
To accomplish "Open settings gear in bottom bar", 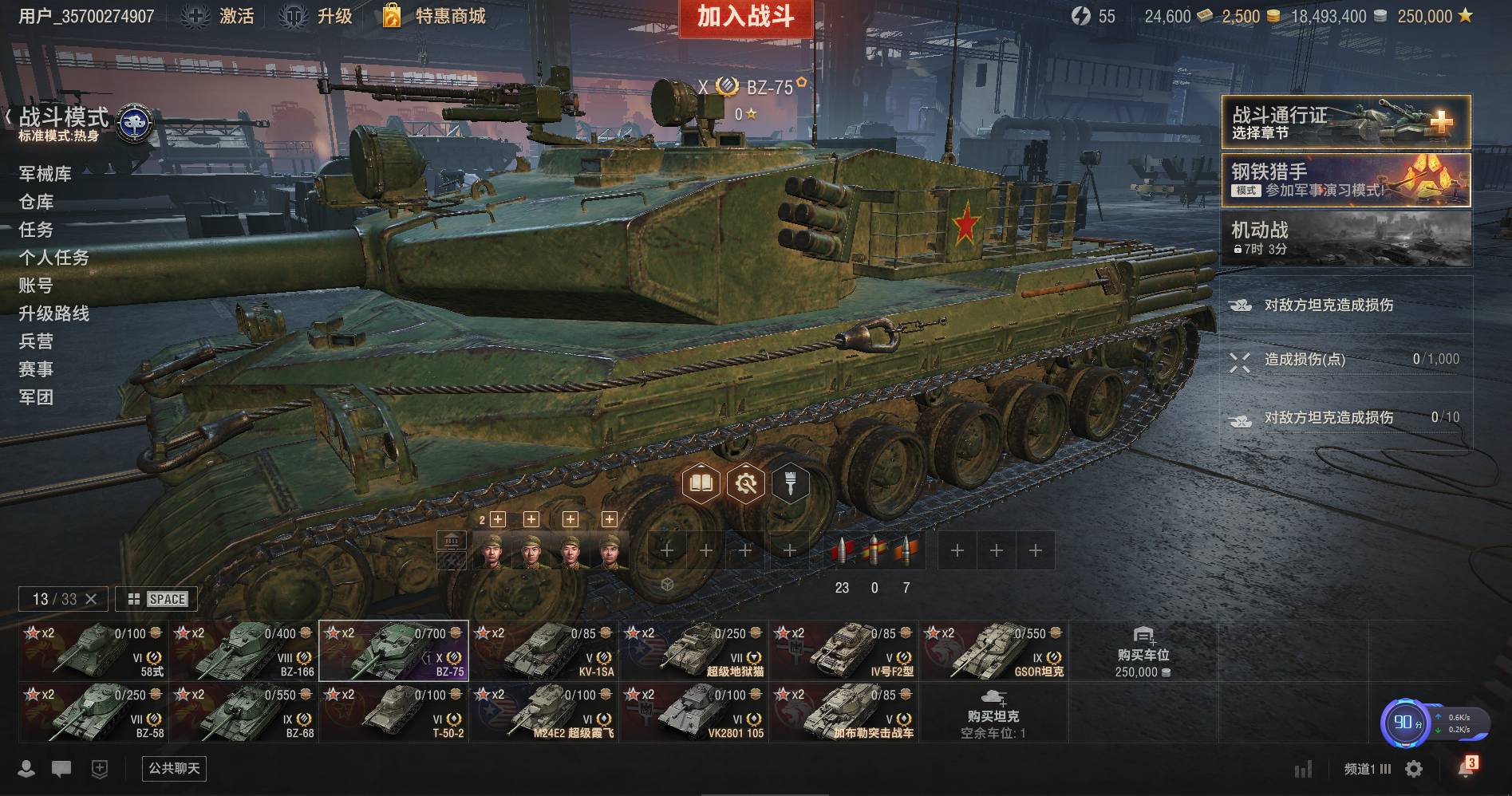I will (x=1414, y=769).
